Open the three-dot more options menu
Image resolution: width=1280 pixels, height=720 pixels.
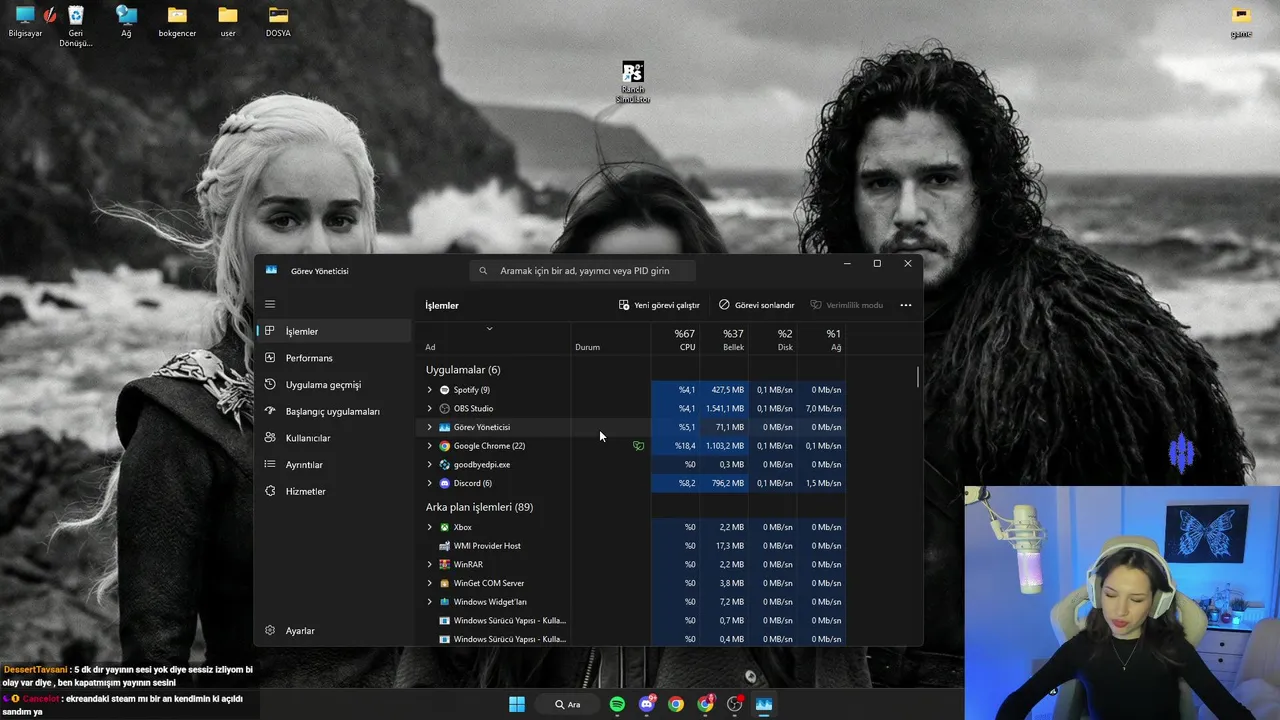pos(906,305)
